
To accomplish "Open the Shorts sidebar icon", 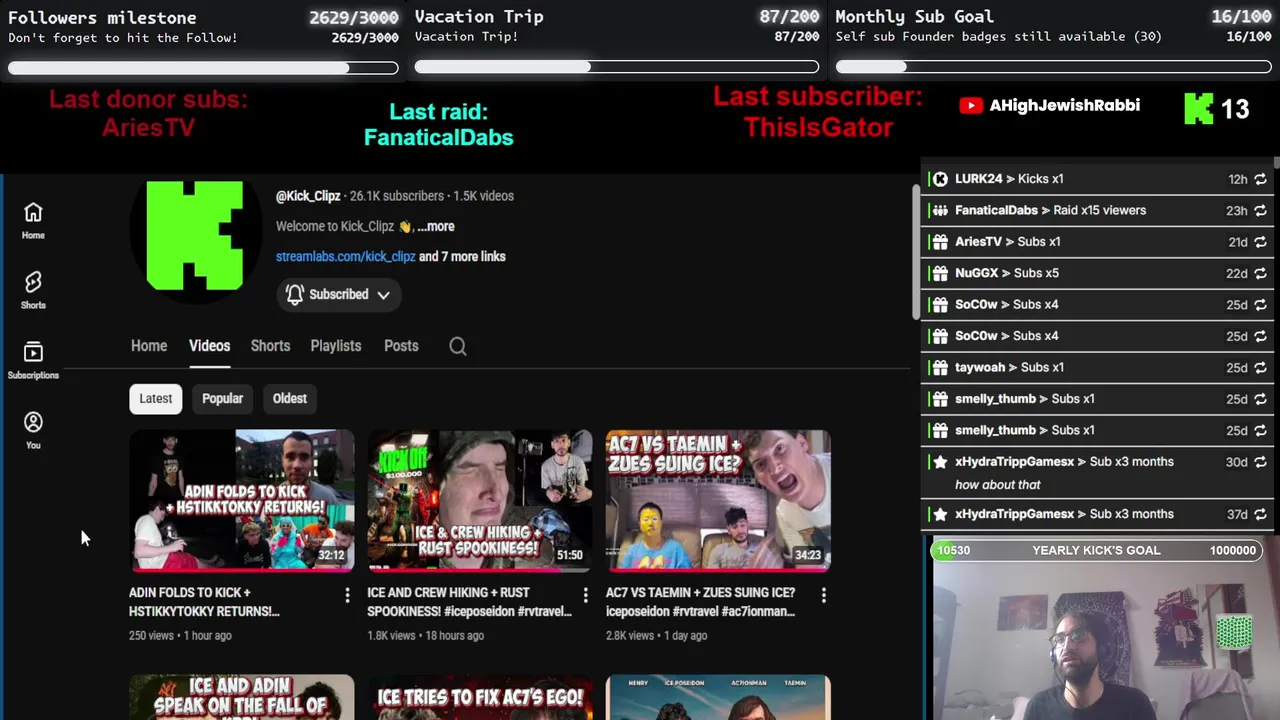I will point(33,290).
